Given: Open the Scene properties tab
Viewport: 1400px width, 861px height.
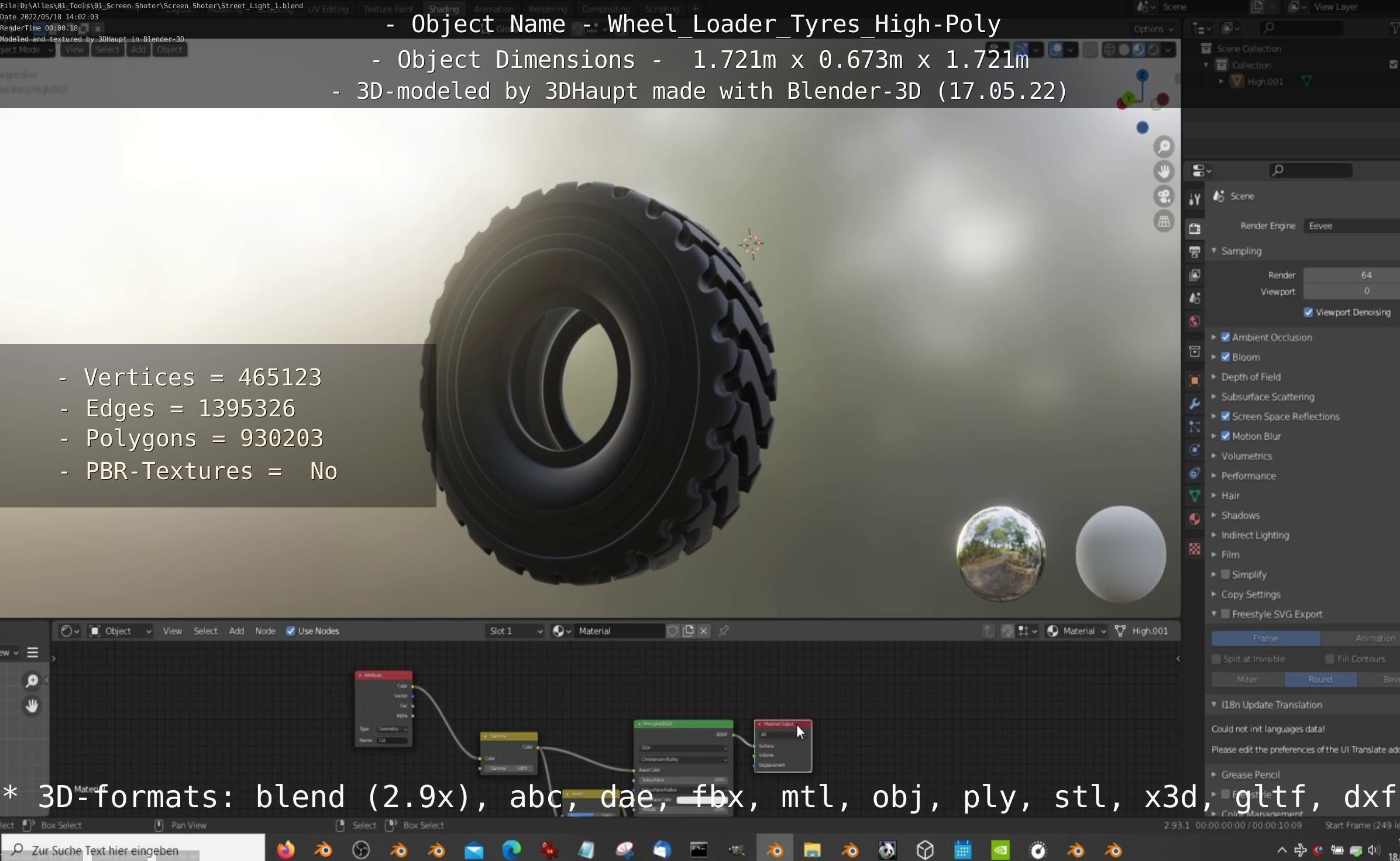Looking at the screenshot, I should point(1195,298).
